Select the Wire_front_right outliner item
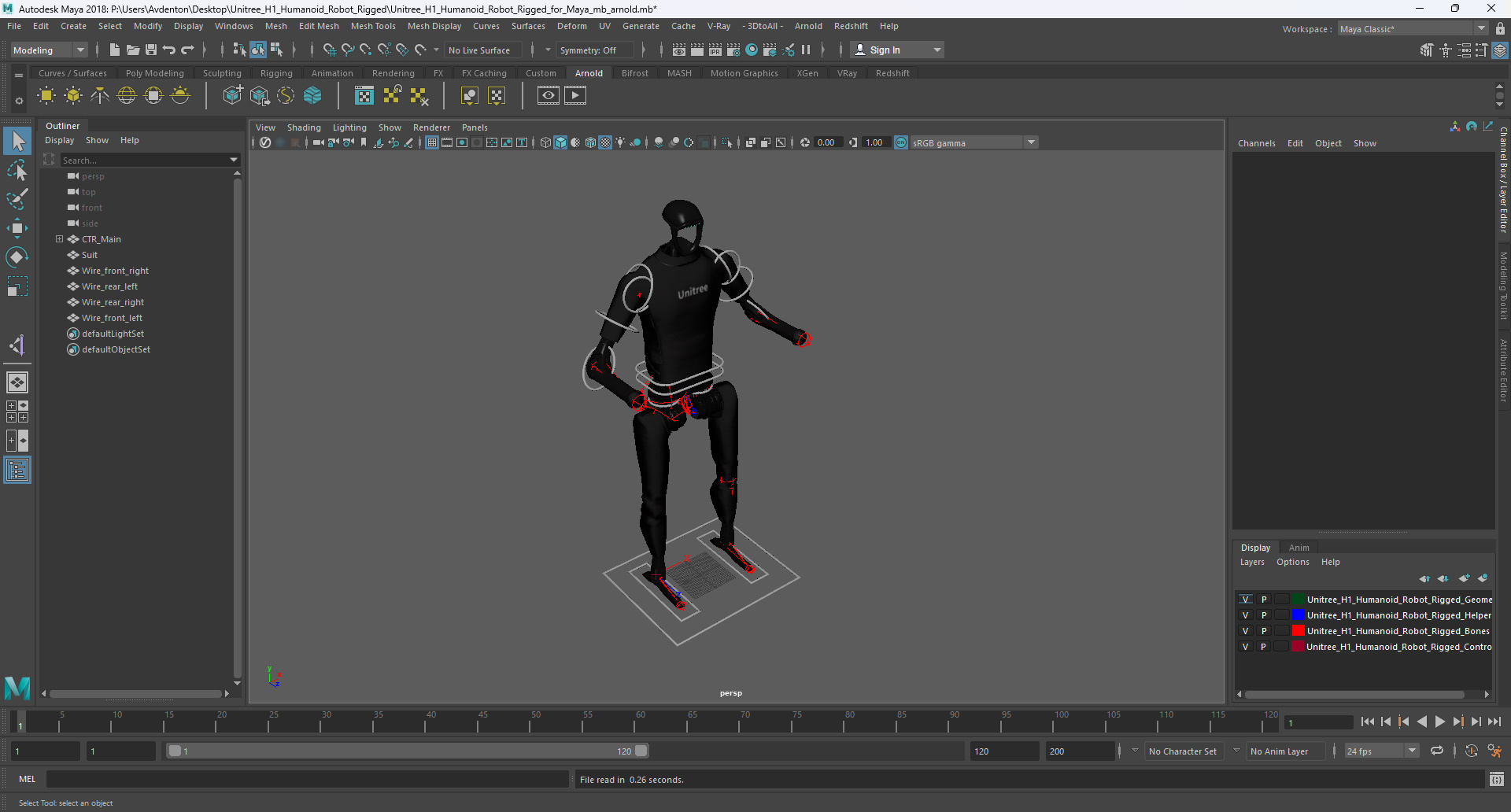This screenshot has width=1511, height=812. (x=115, y=271)
